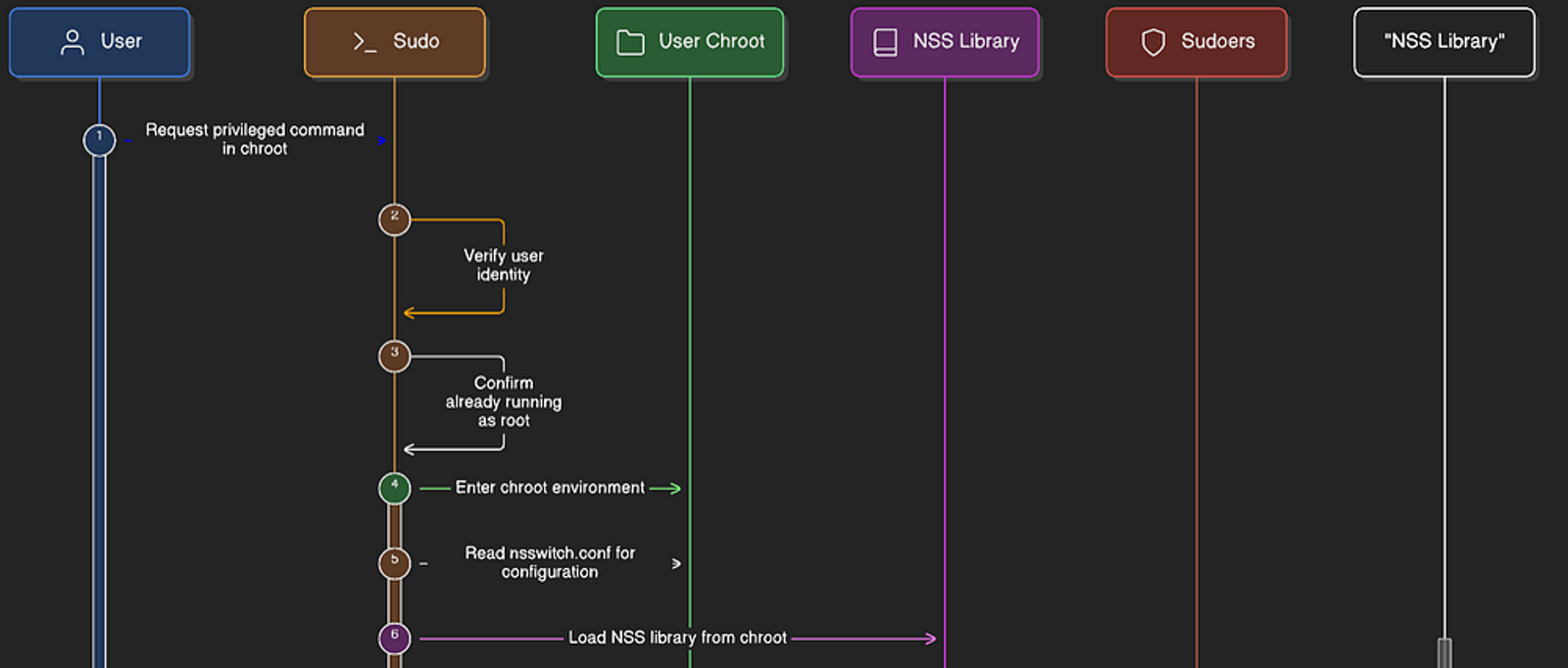This screenshot has width=1568, height=668.
Task: Click "Confirm already running as root" label
Action: (504, 402)
